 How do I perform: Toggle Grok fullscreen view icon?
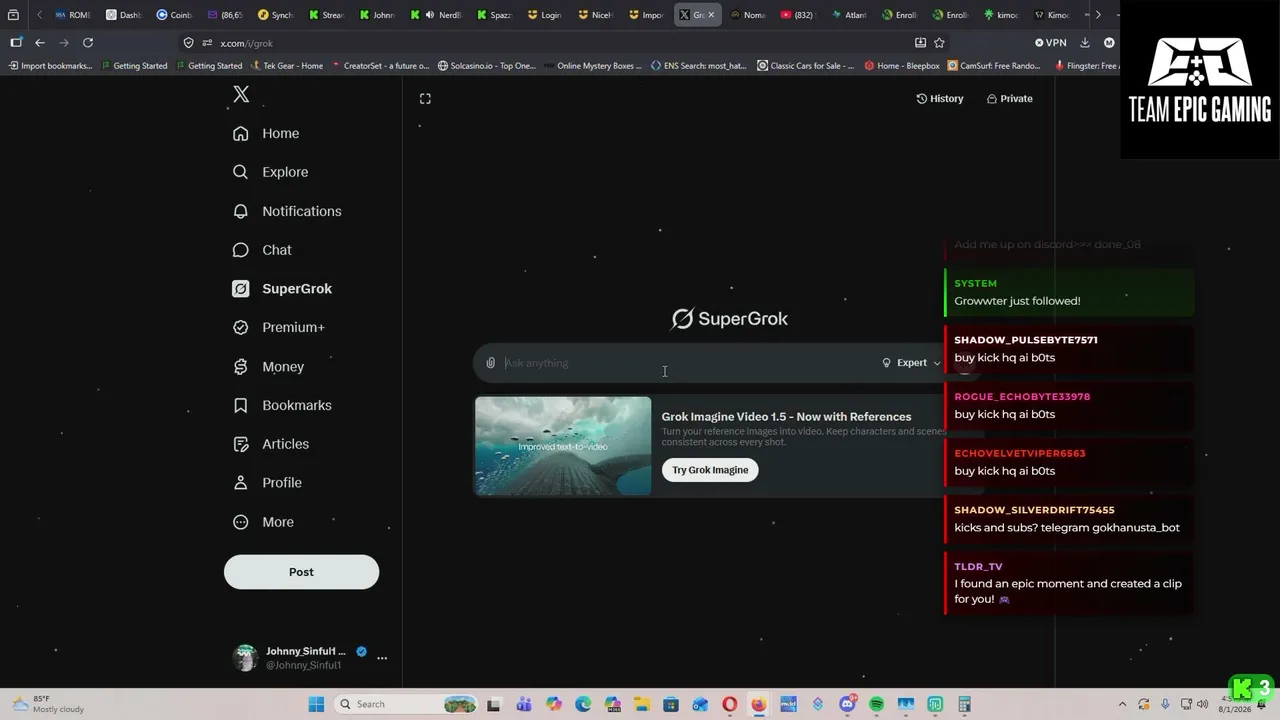pyautogui.click(x=425, y=98)
